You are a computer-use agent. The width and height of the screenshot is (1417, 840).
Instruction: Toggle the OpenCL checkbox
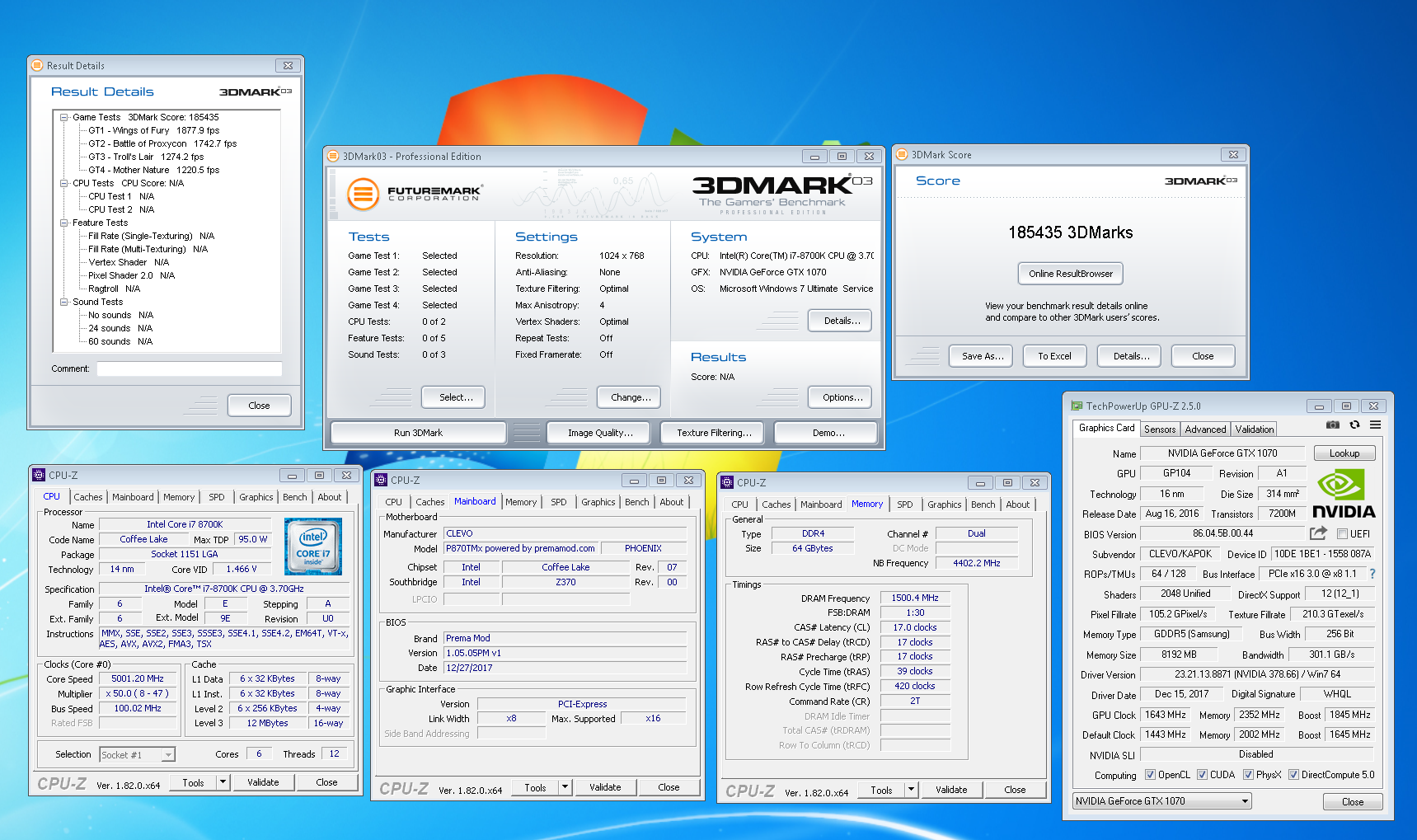1150,775
